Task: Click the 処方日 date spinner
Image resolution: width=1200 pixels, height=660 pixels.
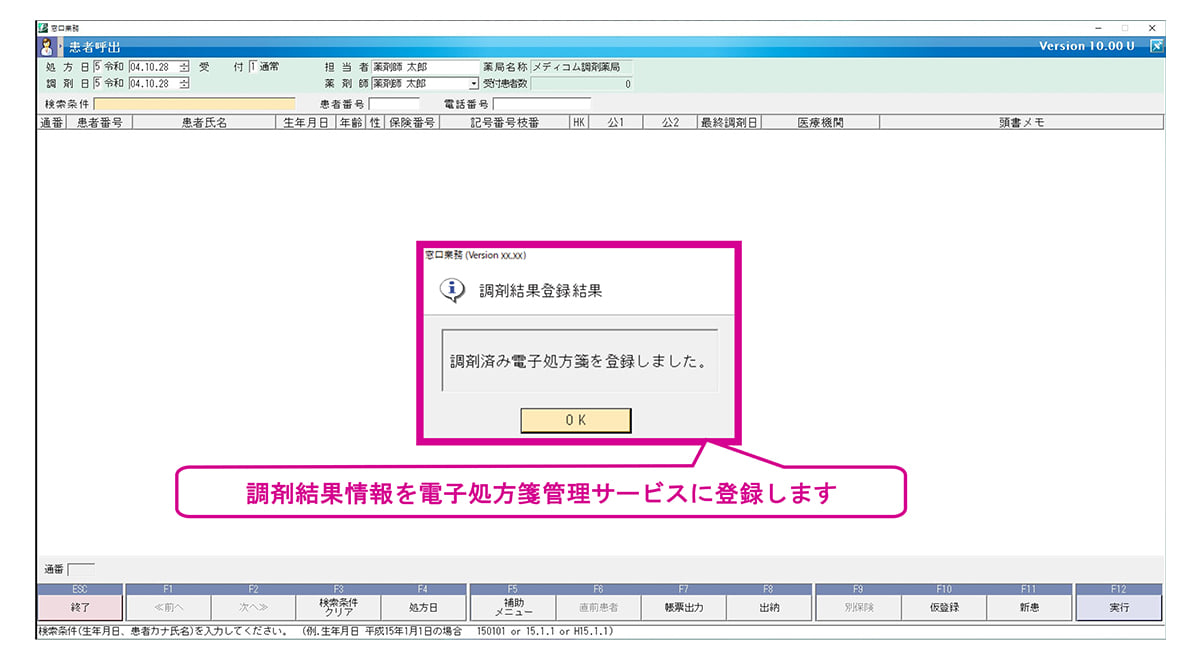Action: point(183,67)
